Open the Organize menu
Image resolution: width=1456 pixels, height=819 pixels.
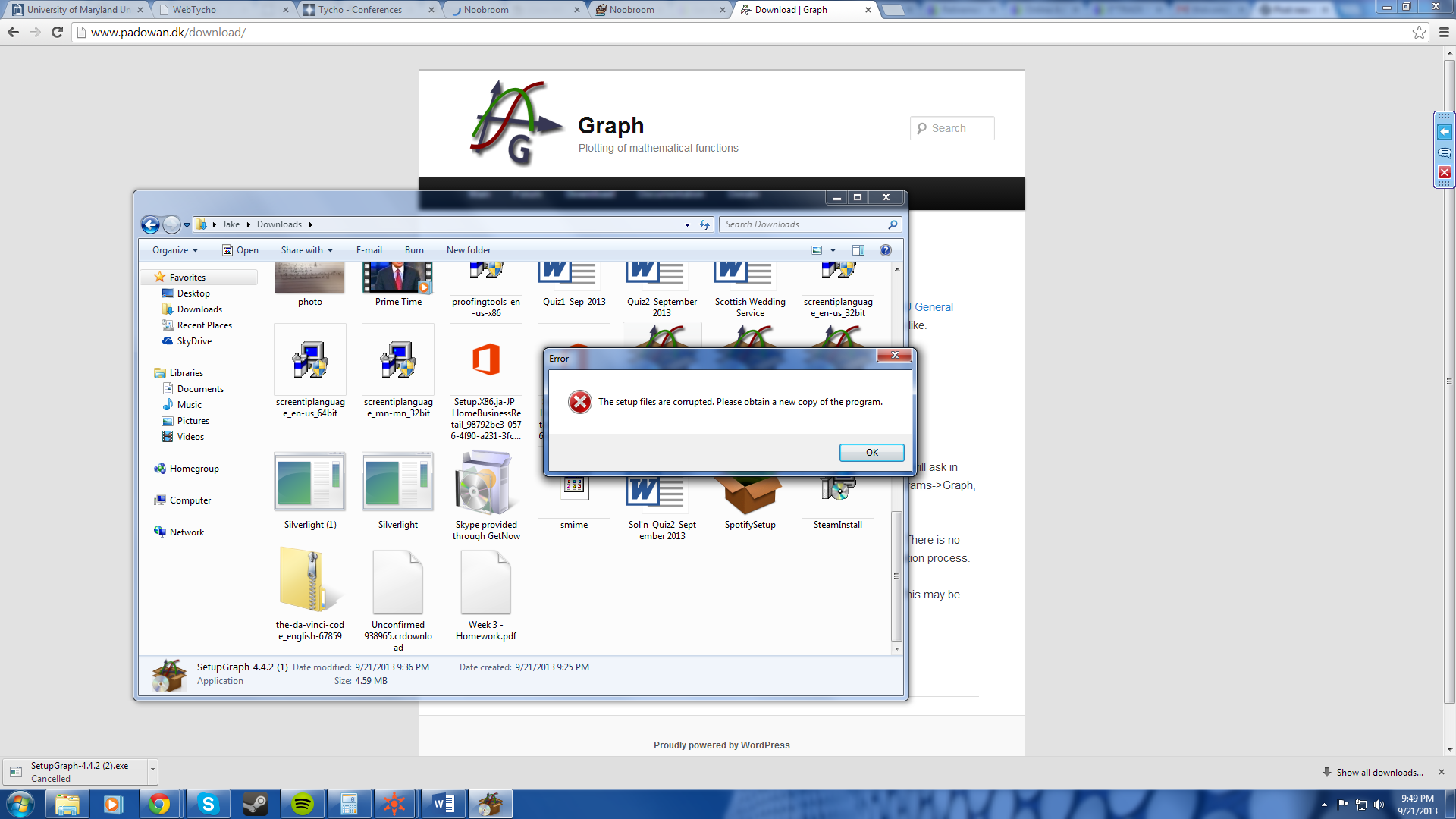(175, 250)
